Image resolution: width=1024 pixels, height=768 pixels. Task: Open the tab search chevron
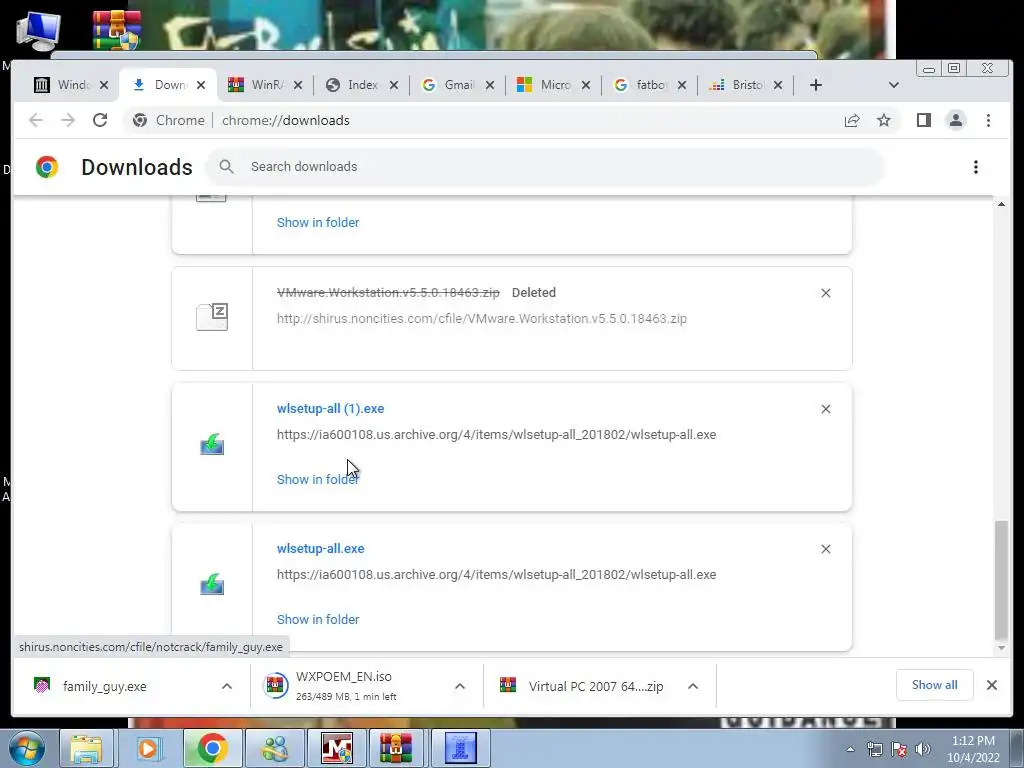(893, 85)
